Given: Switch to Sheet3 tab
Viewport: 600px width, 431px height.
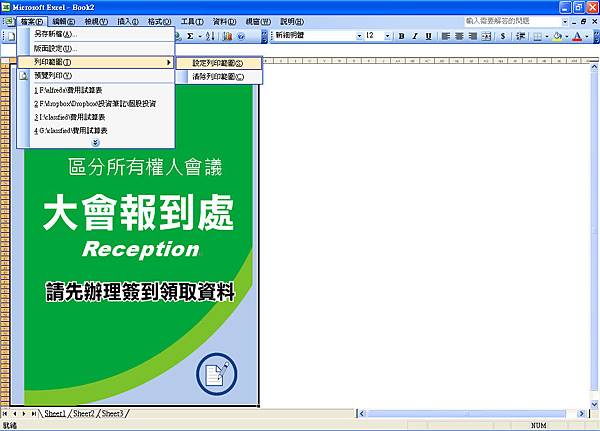Looking at the screenshot, I should (x=112, y=413).
